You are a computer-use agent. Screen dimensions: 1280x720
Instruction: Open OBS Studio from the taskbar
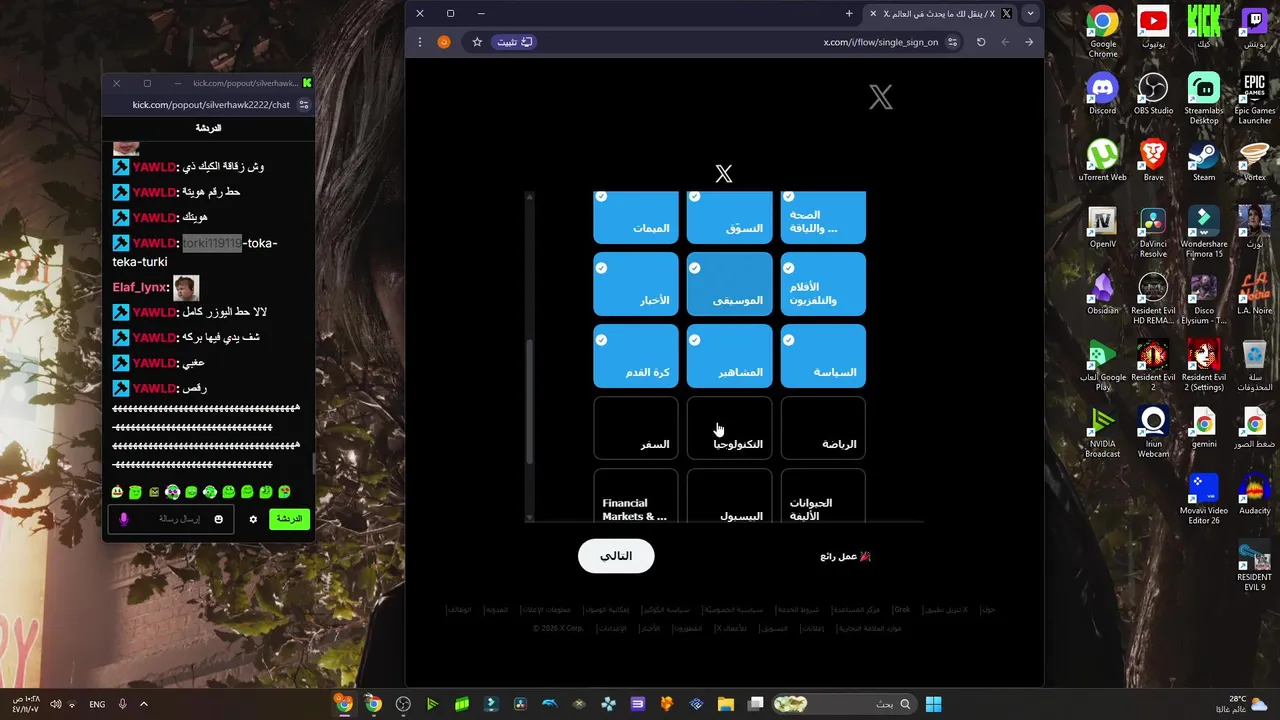click(403, 704)
